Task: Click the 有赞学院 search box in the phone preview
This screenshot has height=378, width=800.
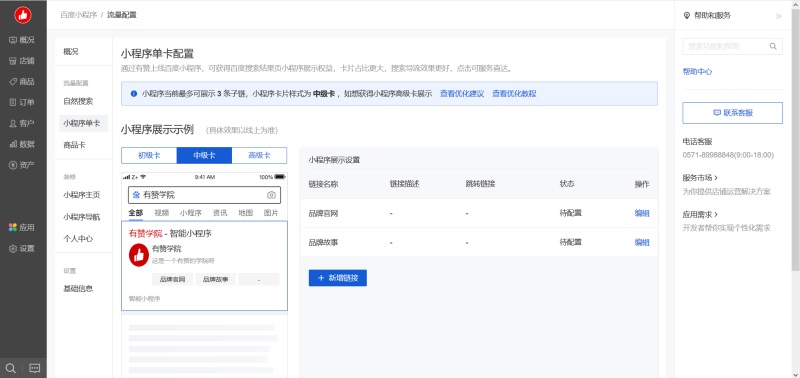Action: coord(204,195)
